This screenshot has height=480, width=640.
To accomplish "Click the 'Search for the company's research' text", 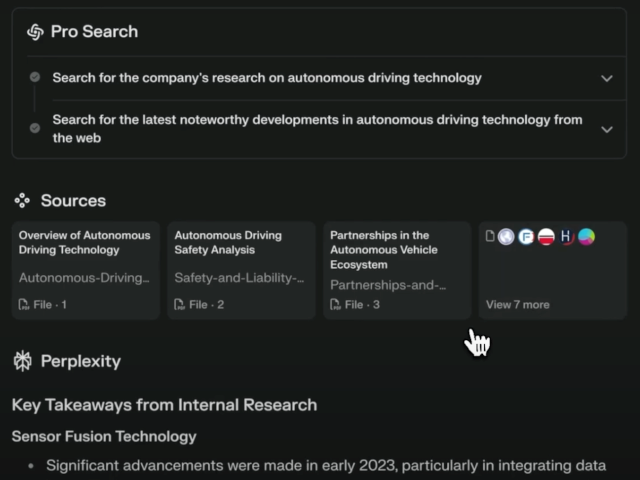I will 267,78.
